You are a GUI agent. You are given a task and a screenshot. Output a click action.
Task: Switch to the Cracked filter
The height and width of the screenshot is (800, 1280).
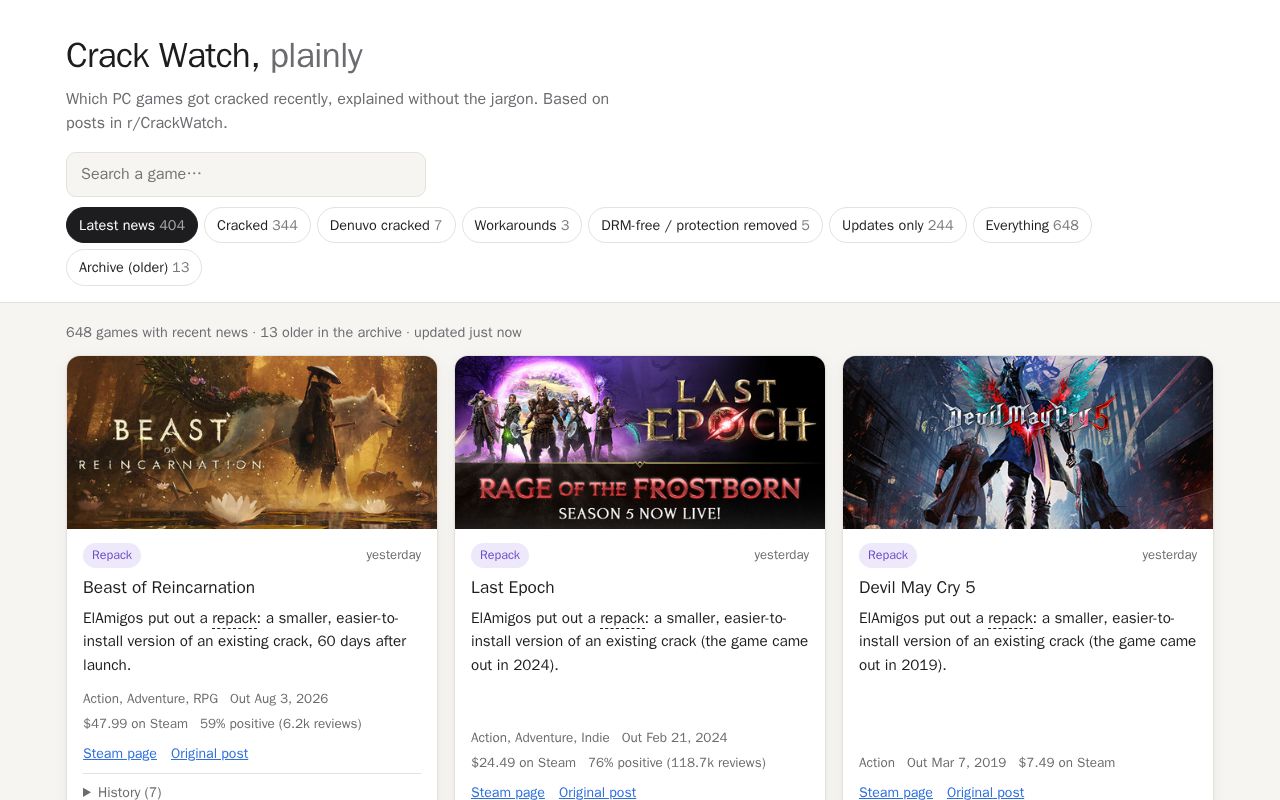click(257, 225)
